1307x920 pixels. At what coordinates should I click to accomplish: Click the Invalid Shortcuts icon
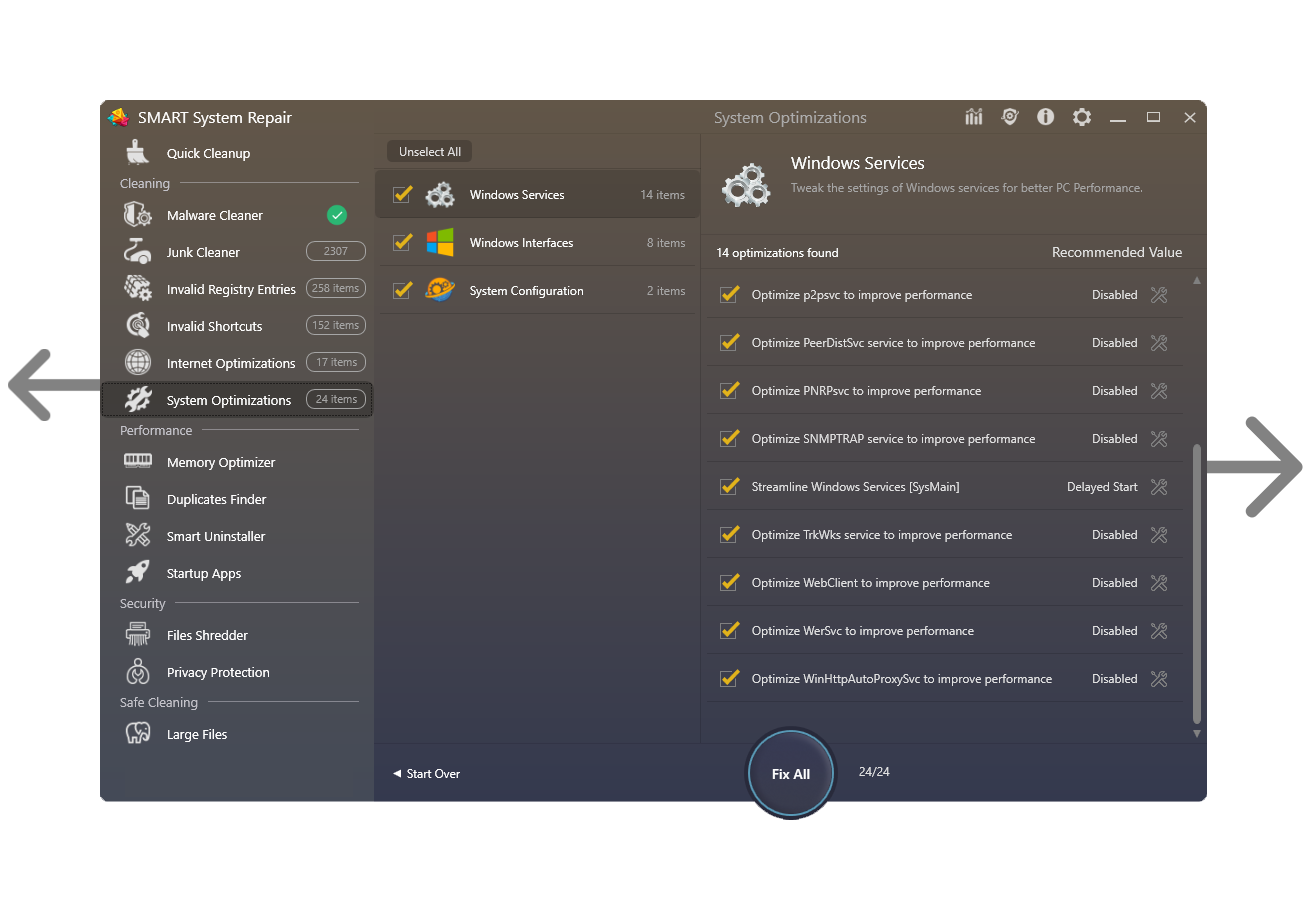tap(138, 326)
